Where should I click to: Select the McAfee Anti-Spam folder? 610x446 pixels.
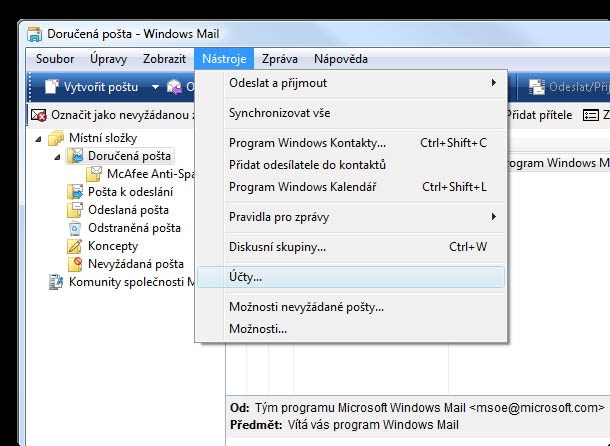pos(151,174)
